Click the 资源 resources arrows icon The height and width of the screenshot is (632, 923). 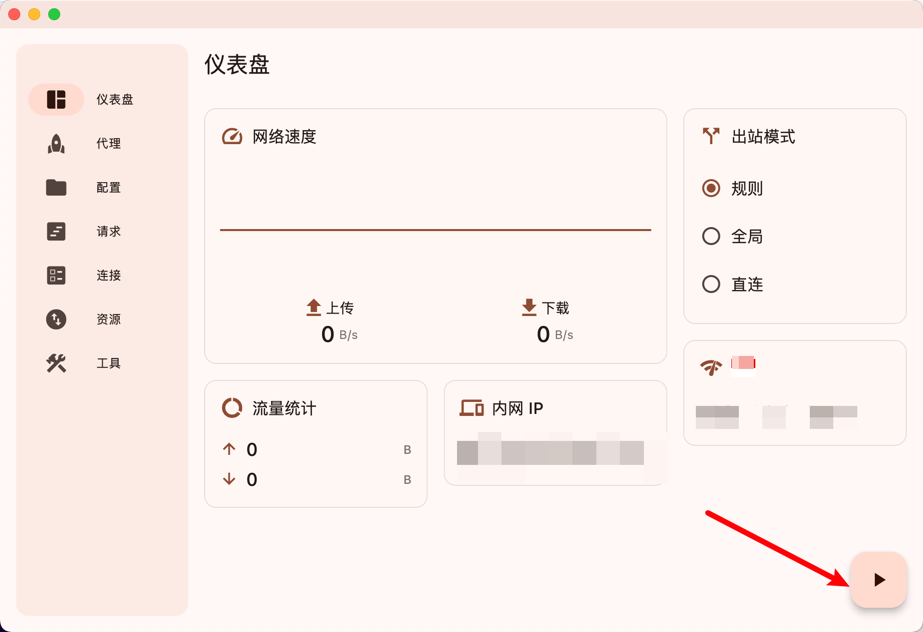[x=56, y=319]
